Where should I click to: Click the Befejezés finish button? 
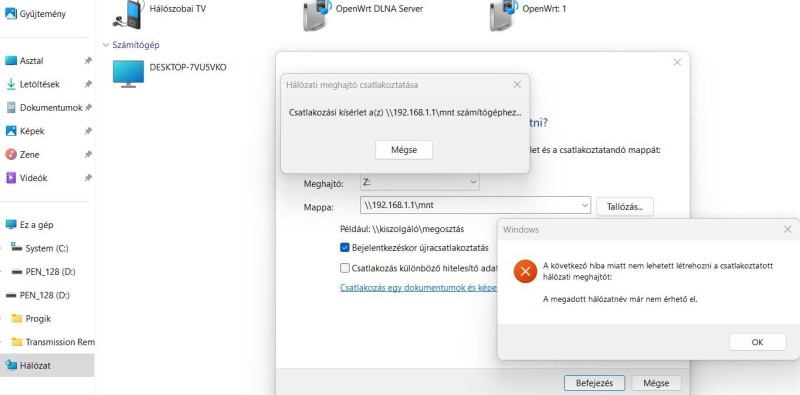pos(594,383)
